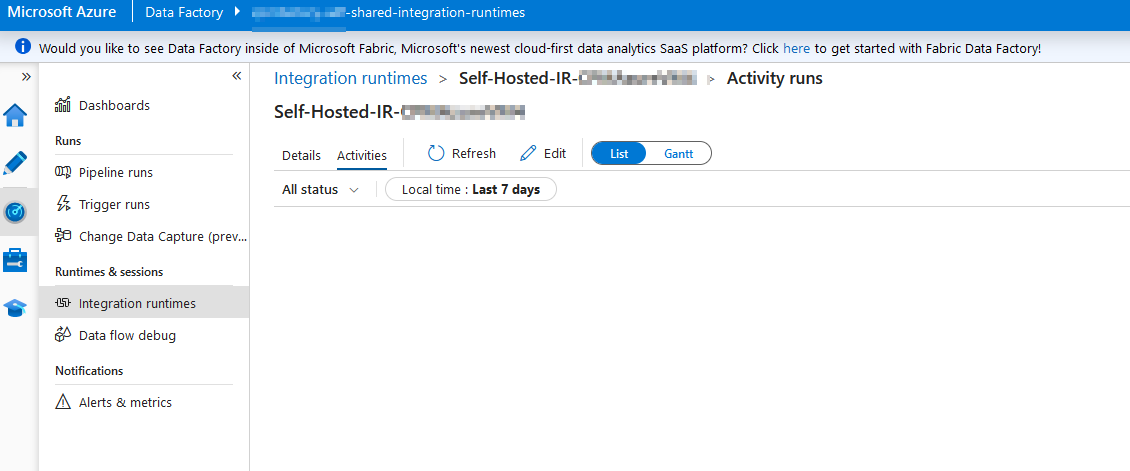
Task: Click the Dashboards chart icon
Action: tap(63, 105)
